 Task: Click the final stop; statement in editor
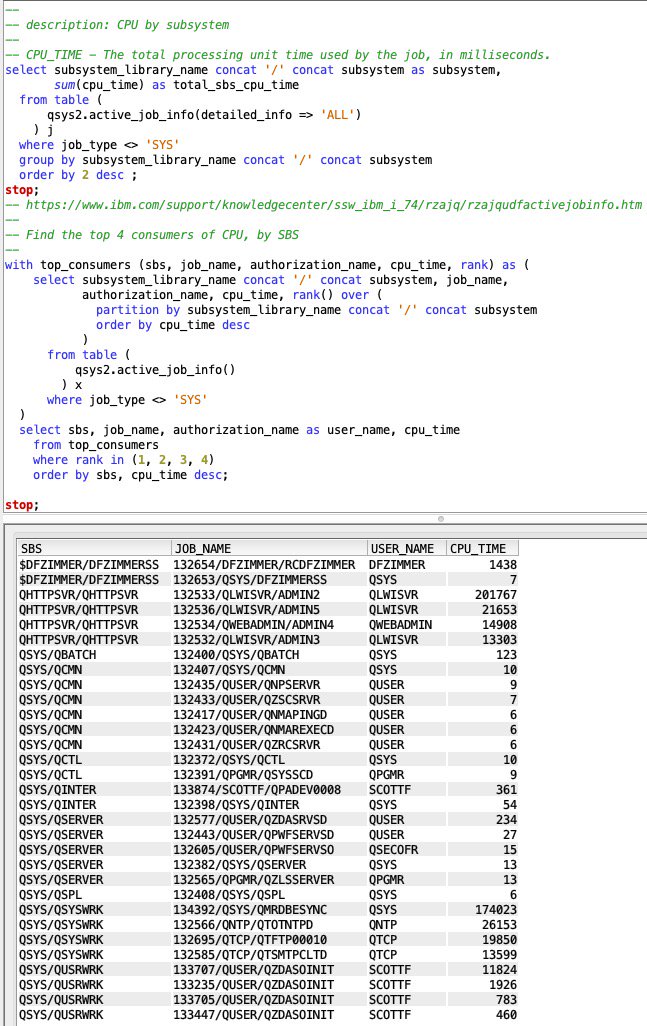[x=22, y=505]
